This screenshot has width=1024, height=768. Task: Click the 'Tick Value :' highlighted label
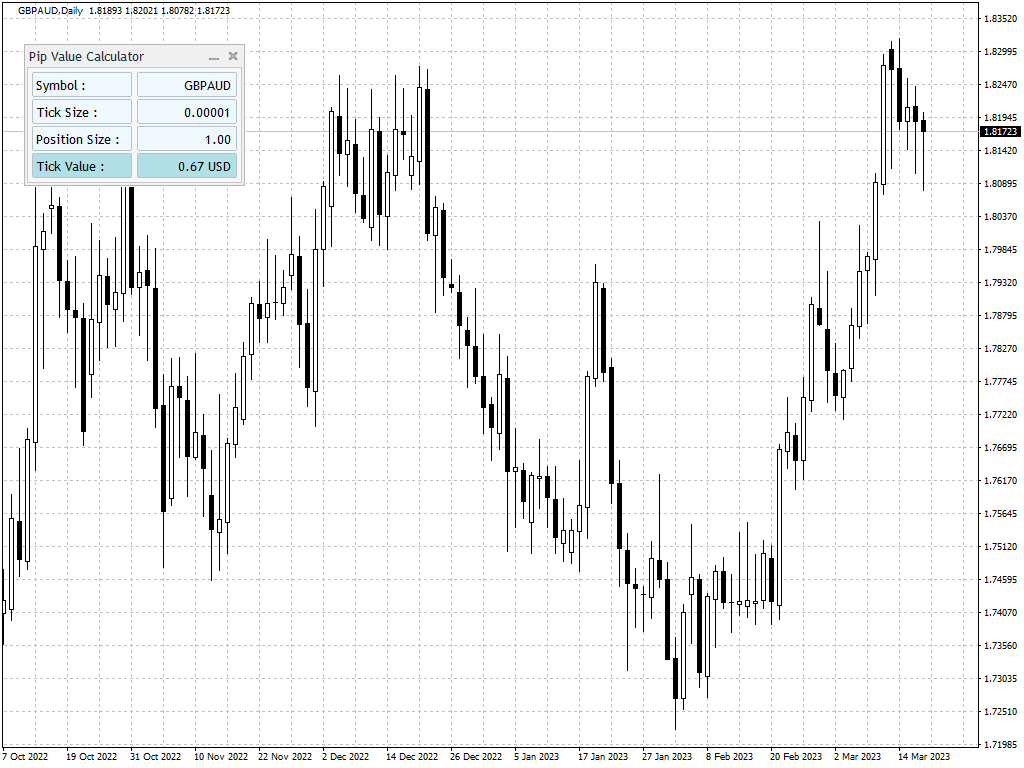click(82, 167)
